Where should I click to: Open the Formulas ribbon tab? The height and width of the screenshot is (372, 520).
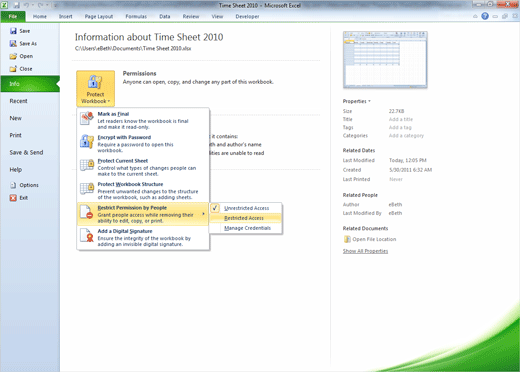[136, 16]
